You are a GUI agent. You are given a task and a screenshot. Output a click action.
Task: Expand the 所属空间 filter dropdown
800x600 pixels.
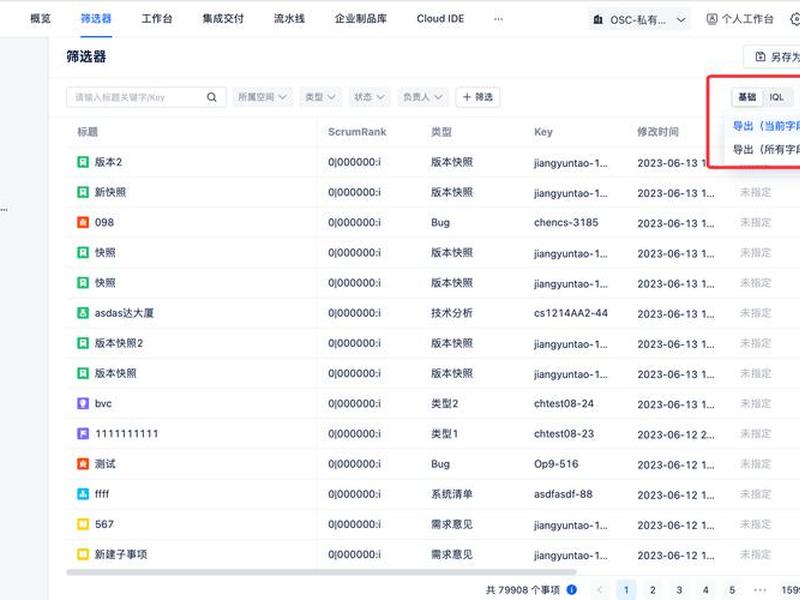pyautogui.click(x=262, y=97)
